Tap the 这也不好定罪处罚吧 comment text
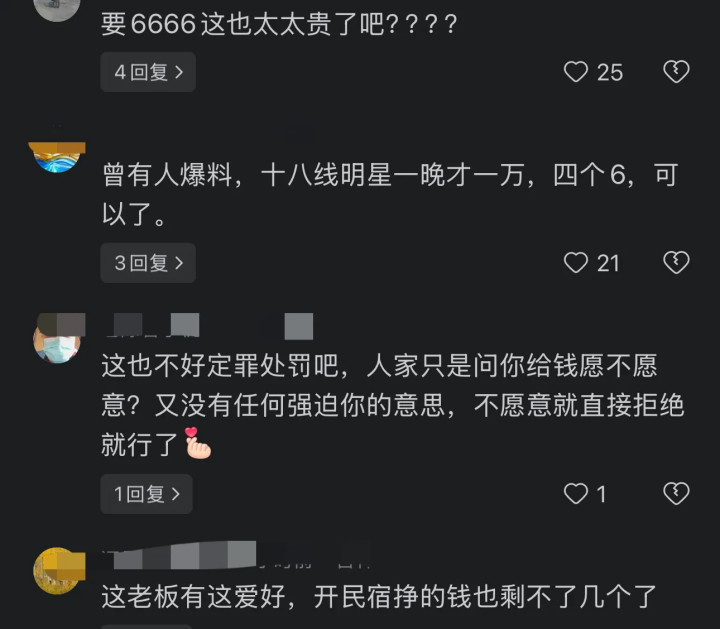720x629 pixels. 393,405
